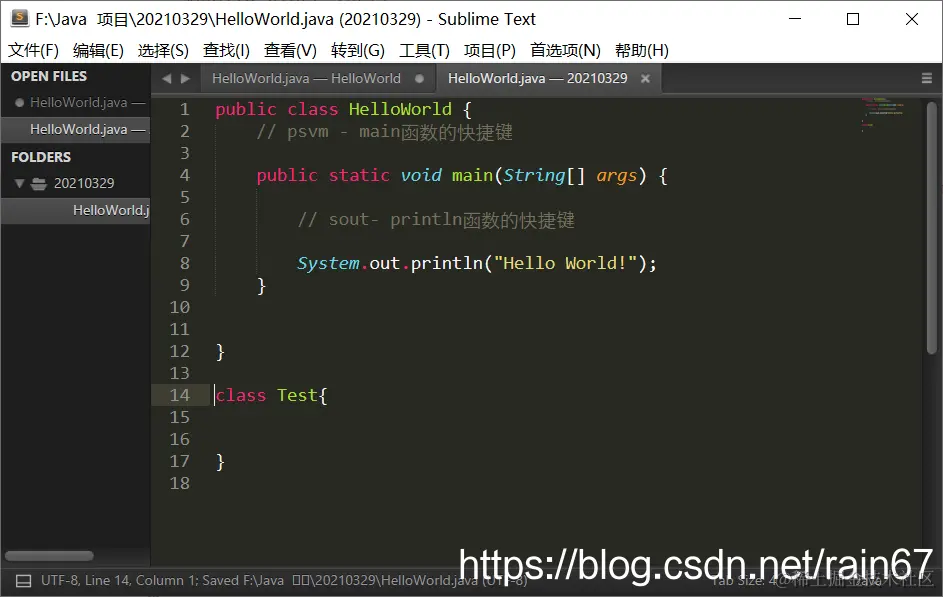The width and height of the screenshot is (943, 597).
Task: Collapse the 20210329 folder triangle
Action: click(x=19, y=183)
